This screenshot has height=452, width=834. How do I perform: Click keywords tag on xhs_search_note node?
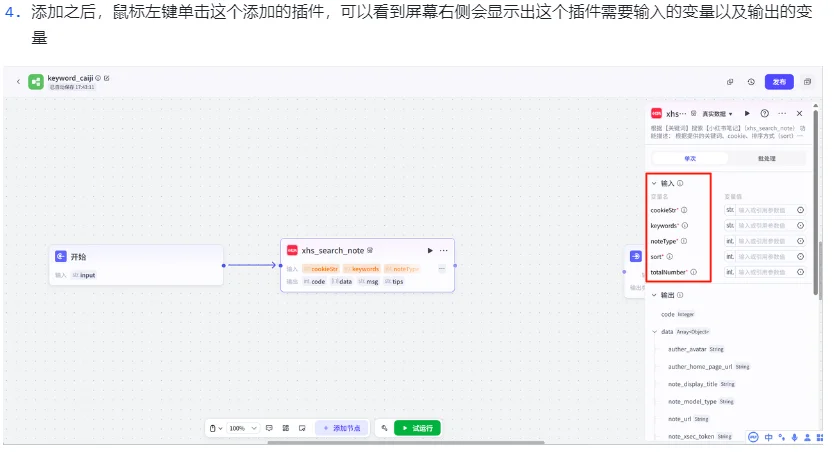[x=362, y=269]
